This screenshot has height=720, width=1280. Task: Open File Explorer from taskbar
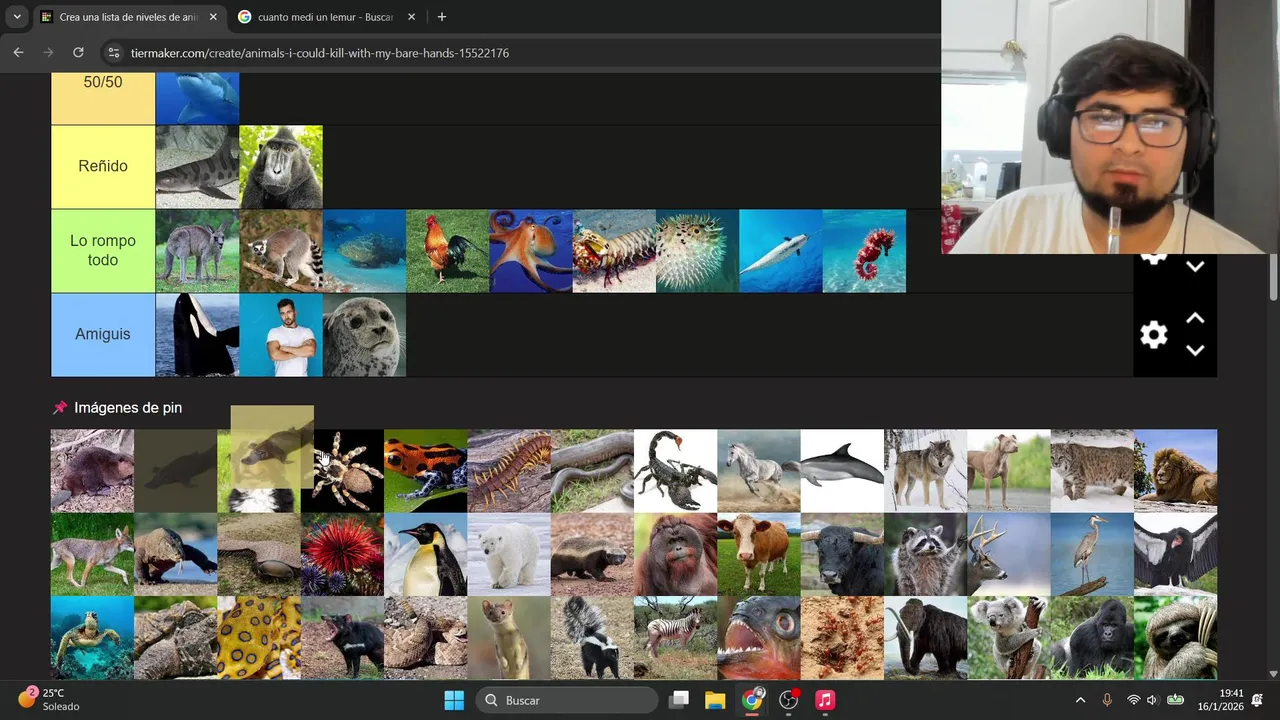pos(715,700)
